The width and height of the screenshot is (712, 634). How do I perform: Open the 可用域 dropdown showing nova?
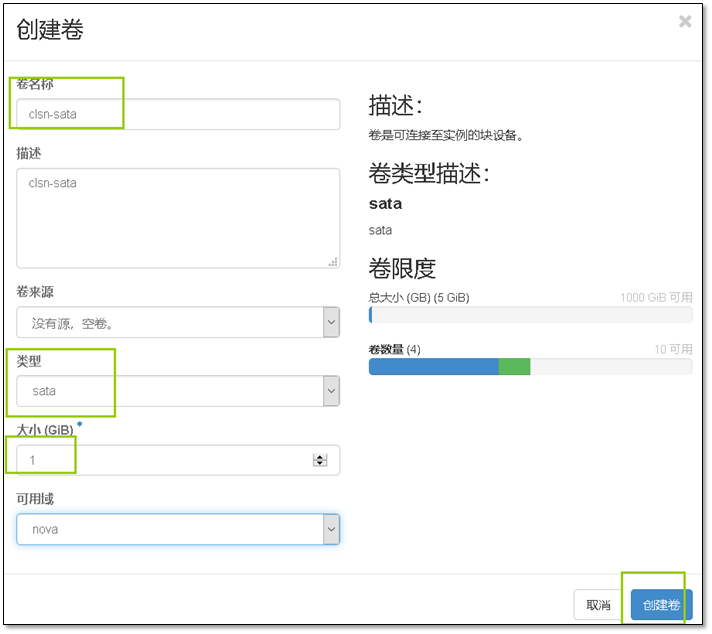[x=178, y=529]
